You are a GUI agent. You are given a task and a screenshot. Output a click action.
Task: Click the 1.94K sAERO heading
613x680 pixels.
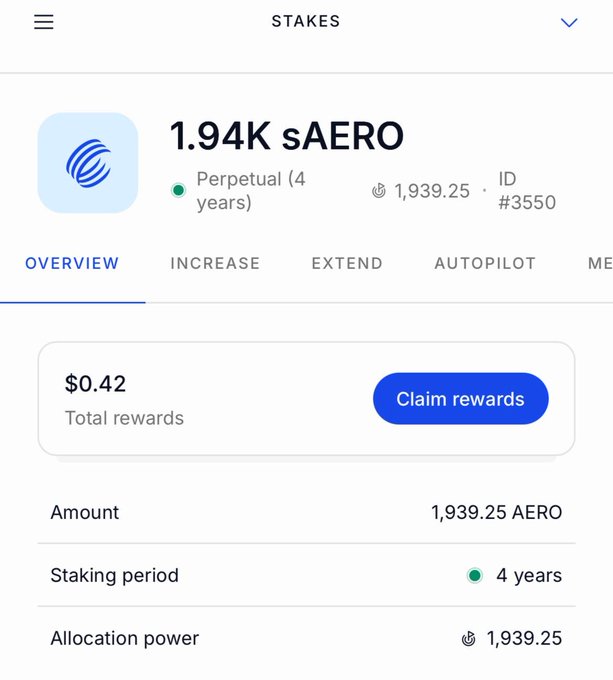[287, 136]
